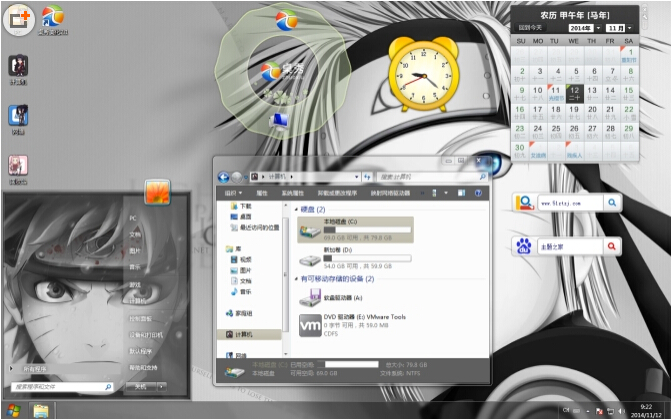This screenshot has height=419, width=672.
Task: Click the volume speaker tray icon
Action: (x=621, y=412)
